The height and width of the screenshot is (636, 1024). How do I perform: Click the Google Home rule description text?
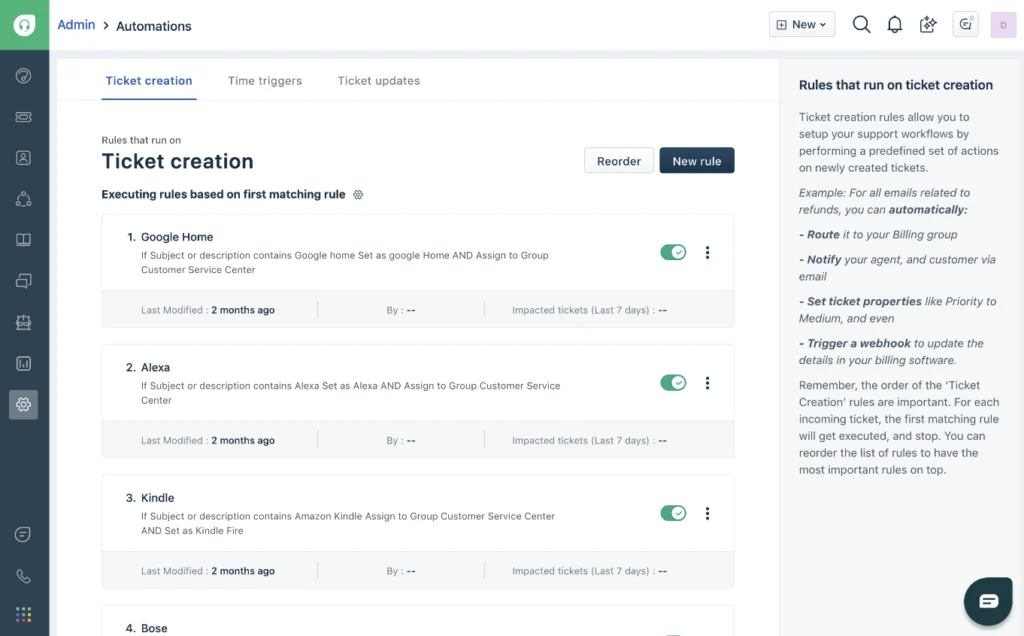tap(345, 262)
